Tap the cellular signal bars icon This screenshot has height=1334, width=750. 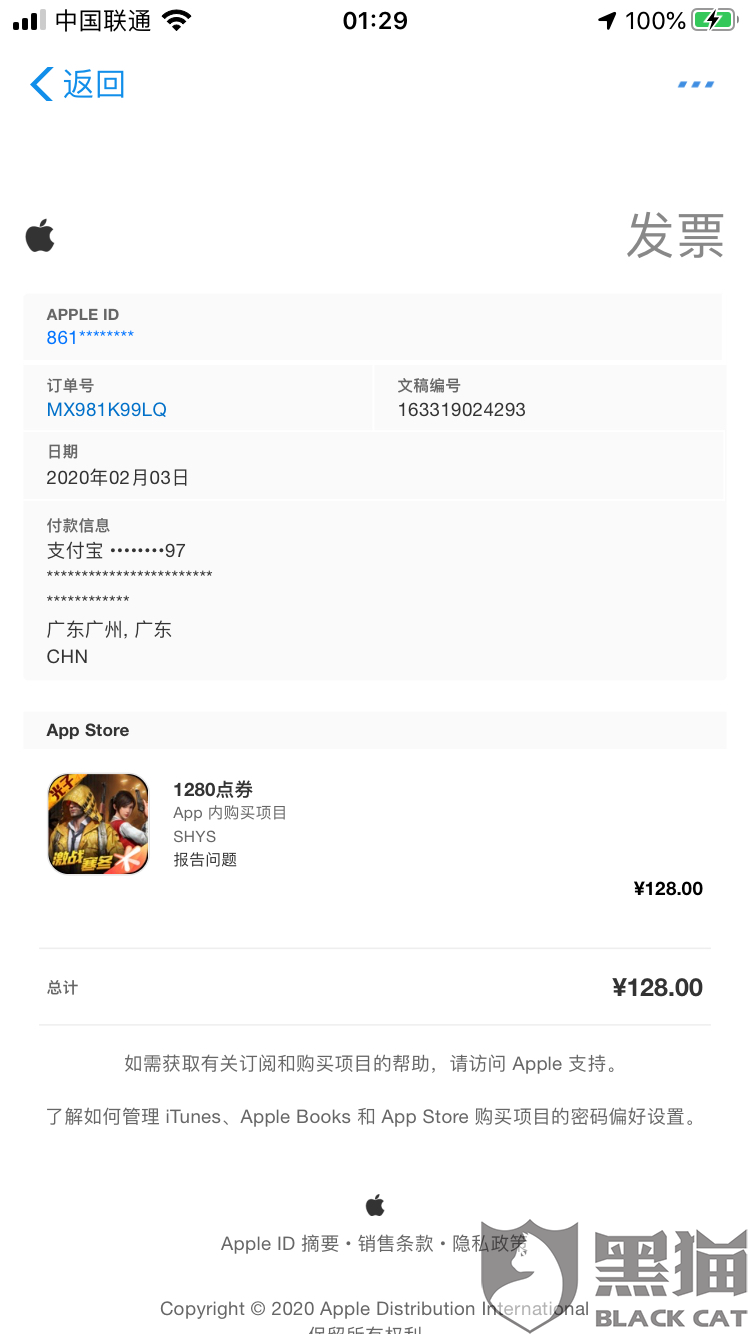coord(29,20)
